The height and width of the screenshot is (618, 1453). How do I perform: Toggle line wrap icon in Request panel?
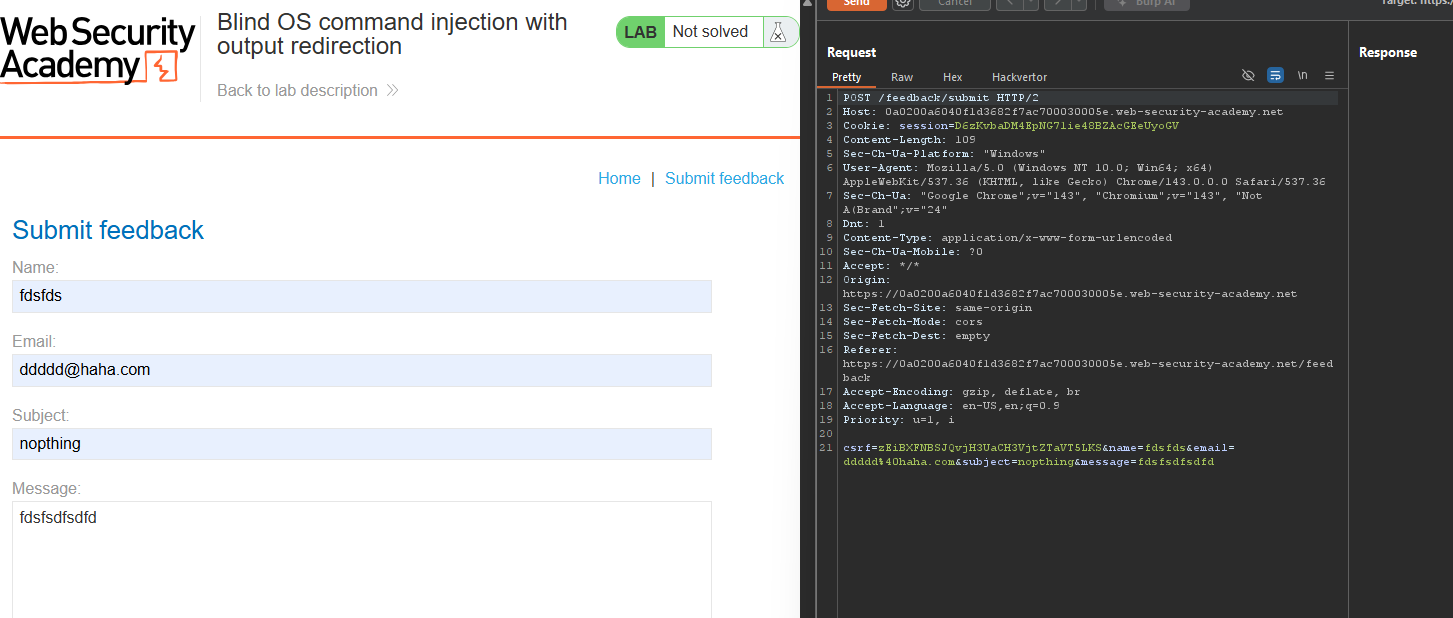[x=1275, y=76]
